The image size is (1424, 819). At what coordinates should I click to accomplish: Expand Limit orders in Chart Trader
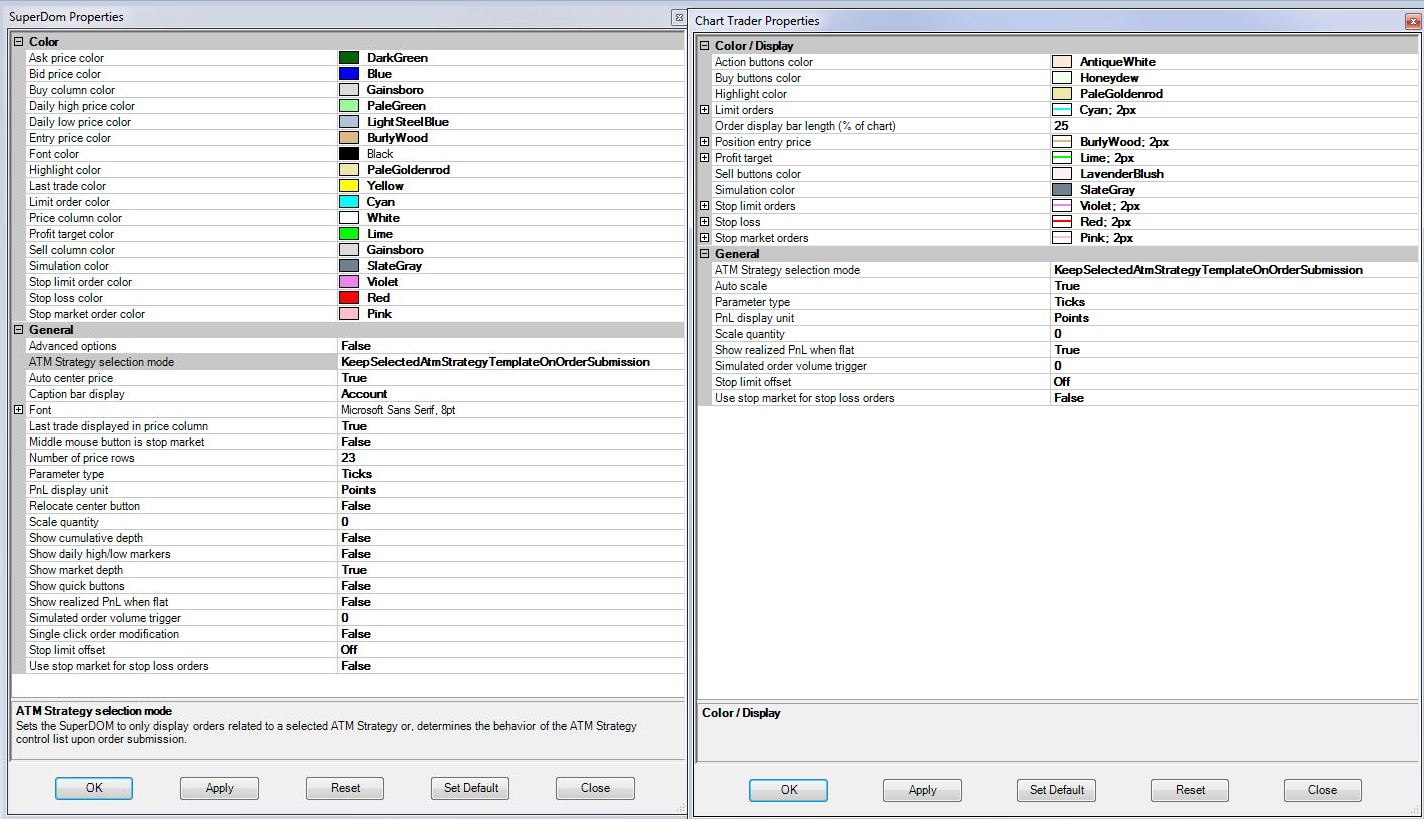coord(705,110)
